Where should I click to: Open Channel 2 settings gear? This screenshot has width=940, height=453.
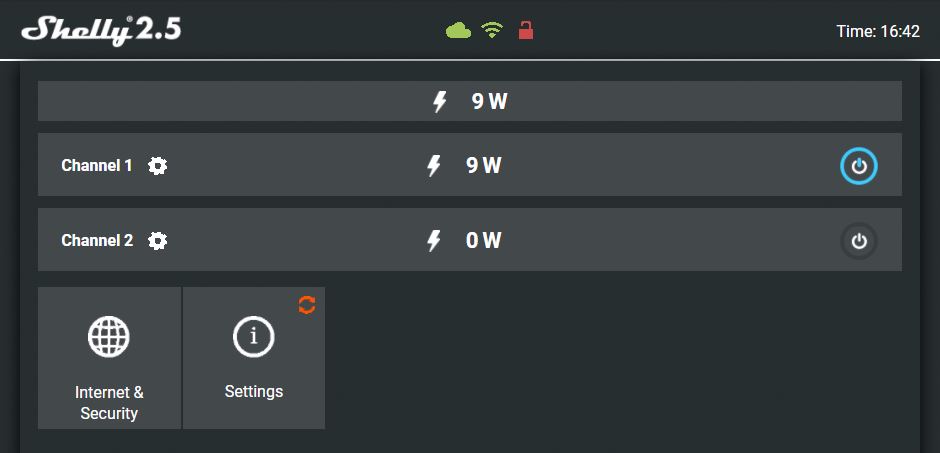click(158, 241)
